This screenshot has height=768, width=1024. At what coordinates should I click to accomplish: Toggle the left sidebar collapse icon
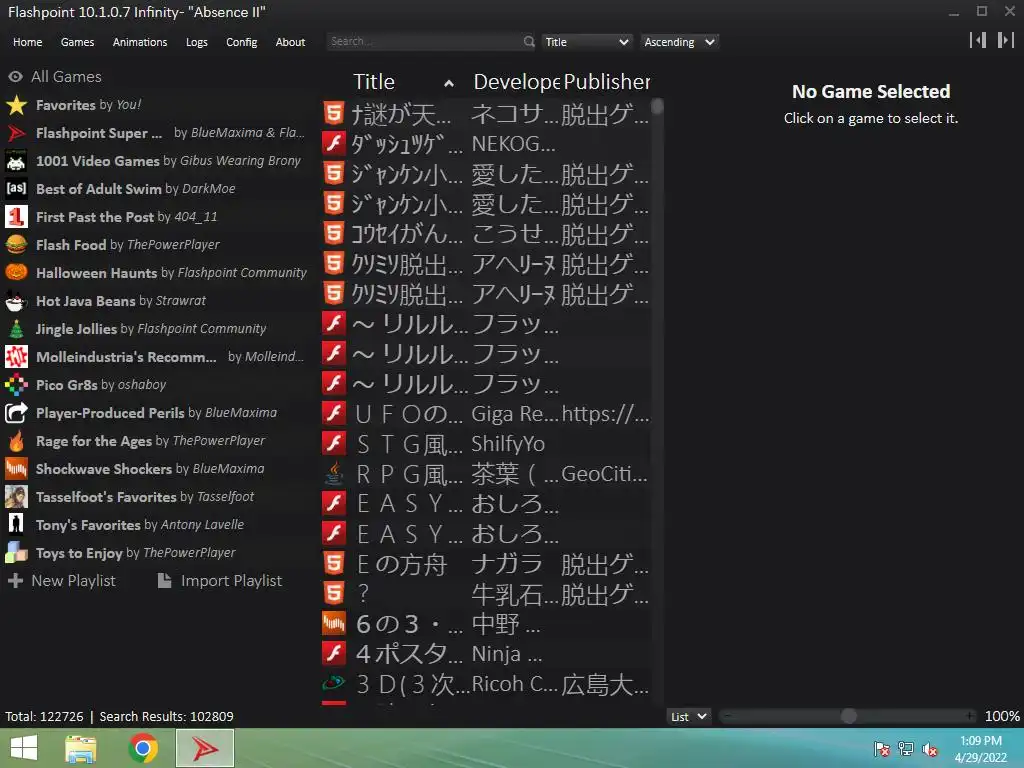978,40
